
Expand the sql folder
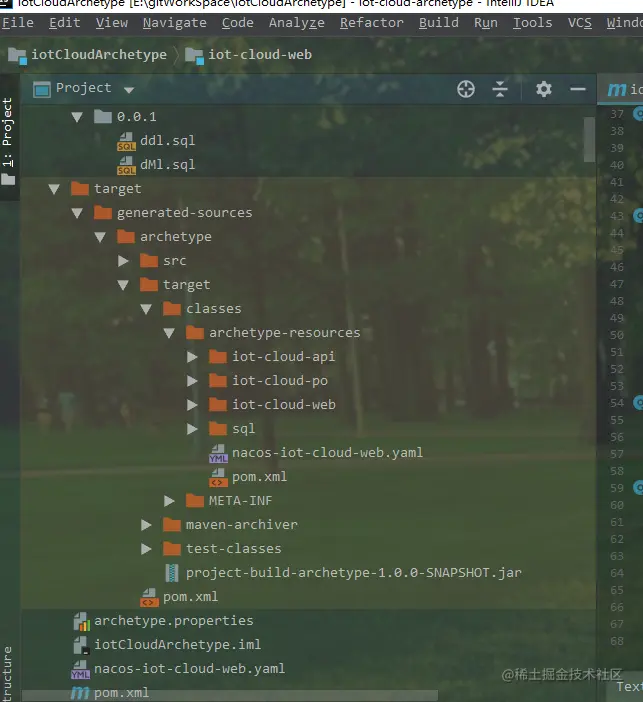[x=192, y=429]
